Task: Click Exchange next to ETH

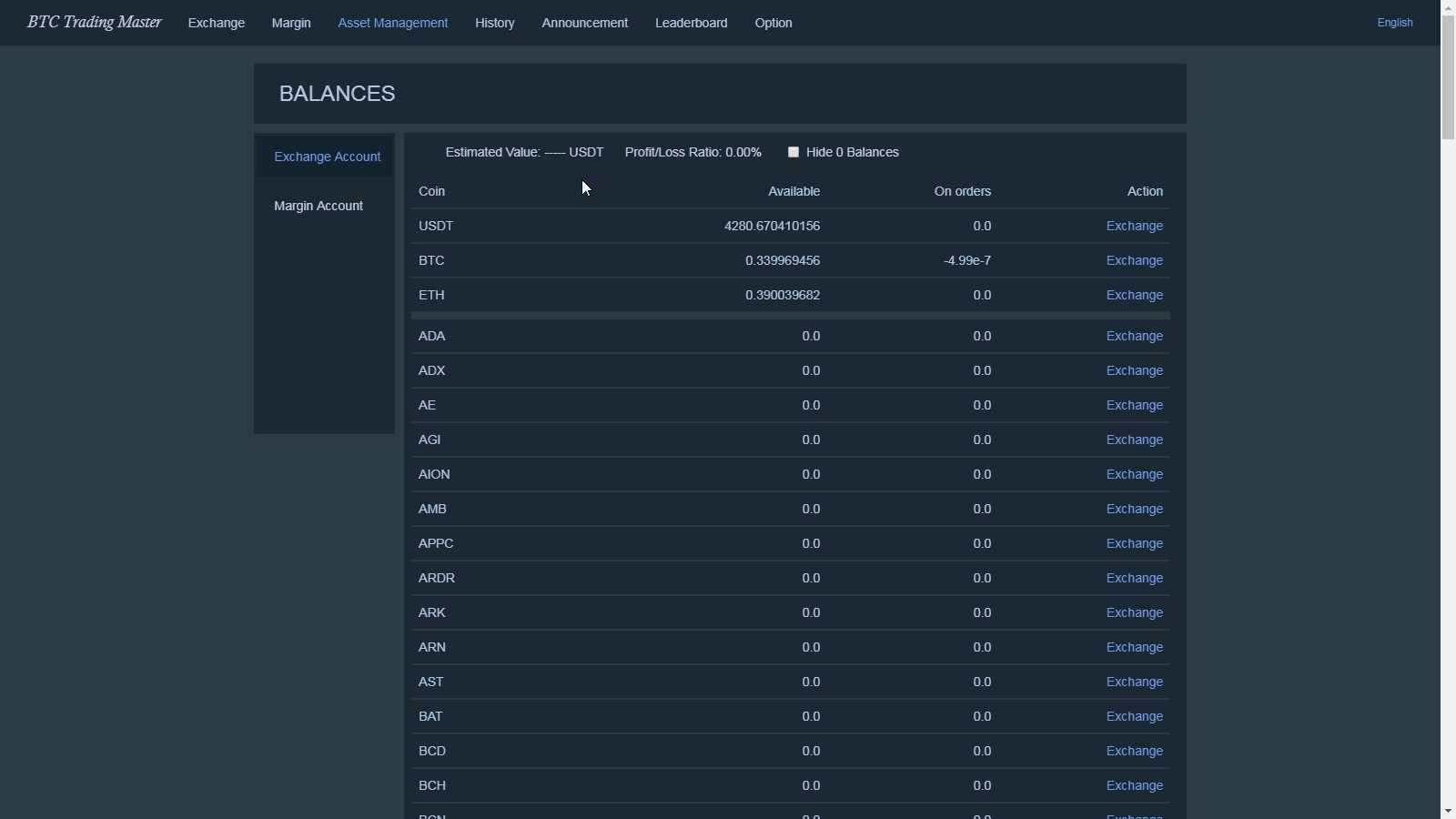Action: click(x=1134, y=295)
